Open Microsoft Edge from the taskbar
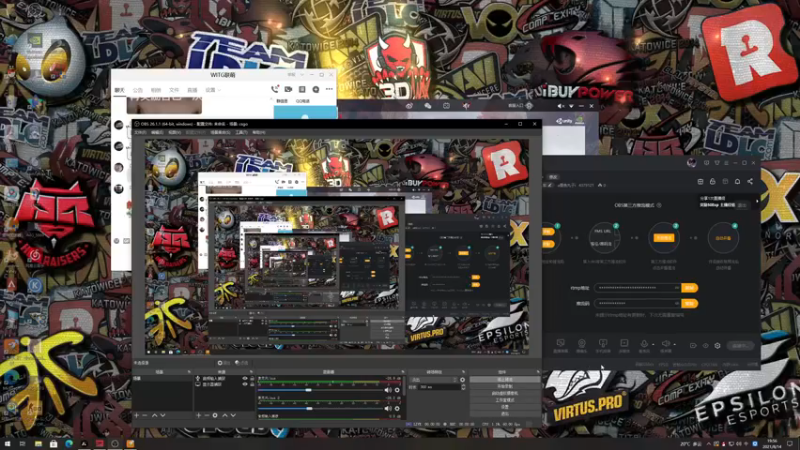Image resolution: width=800 pixels, height=450 pixels. (x=69, y=444)
